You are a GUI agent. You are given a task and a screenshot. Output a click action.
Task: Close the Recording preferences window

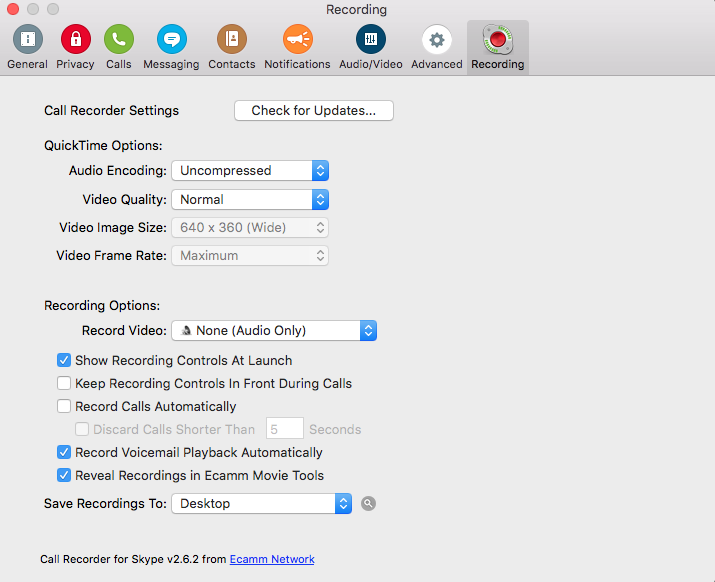pyautogui.click(x=13, y=9)
